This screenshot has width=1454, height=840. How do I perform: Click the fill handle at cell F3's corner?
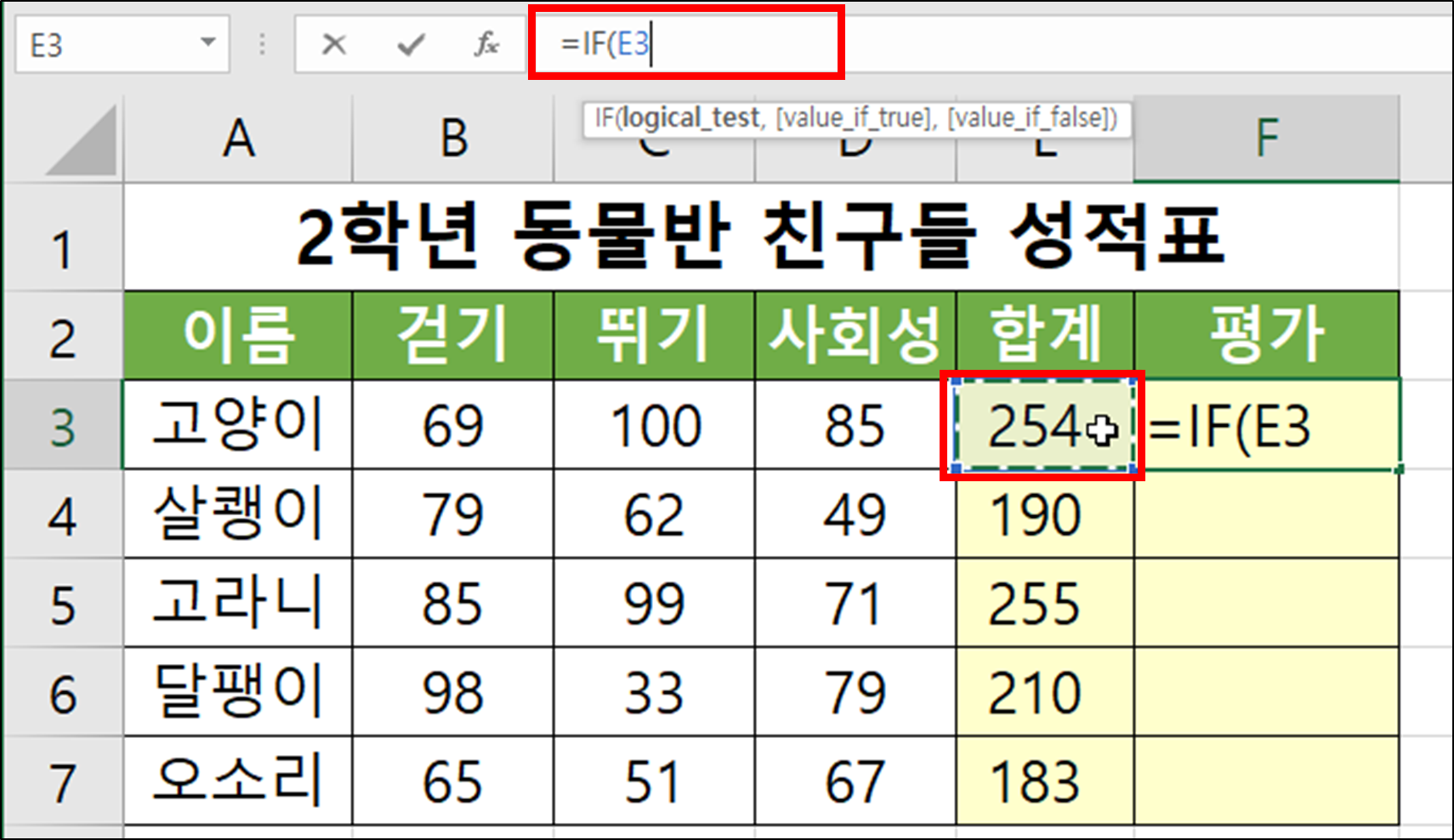(x=1398, y=470)
